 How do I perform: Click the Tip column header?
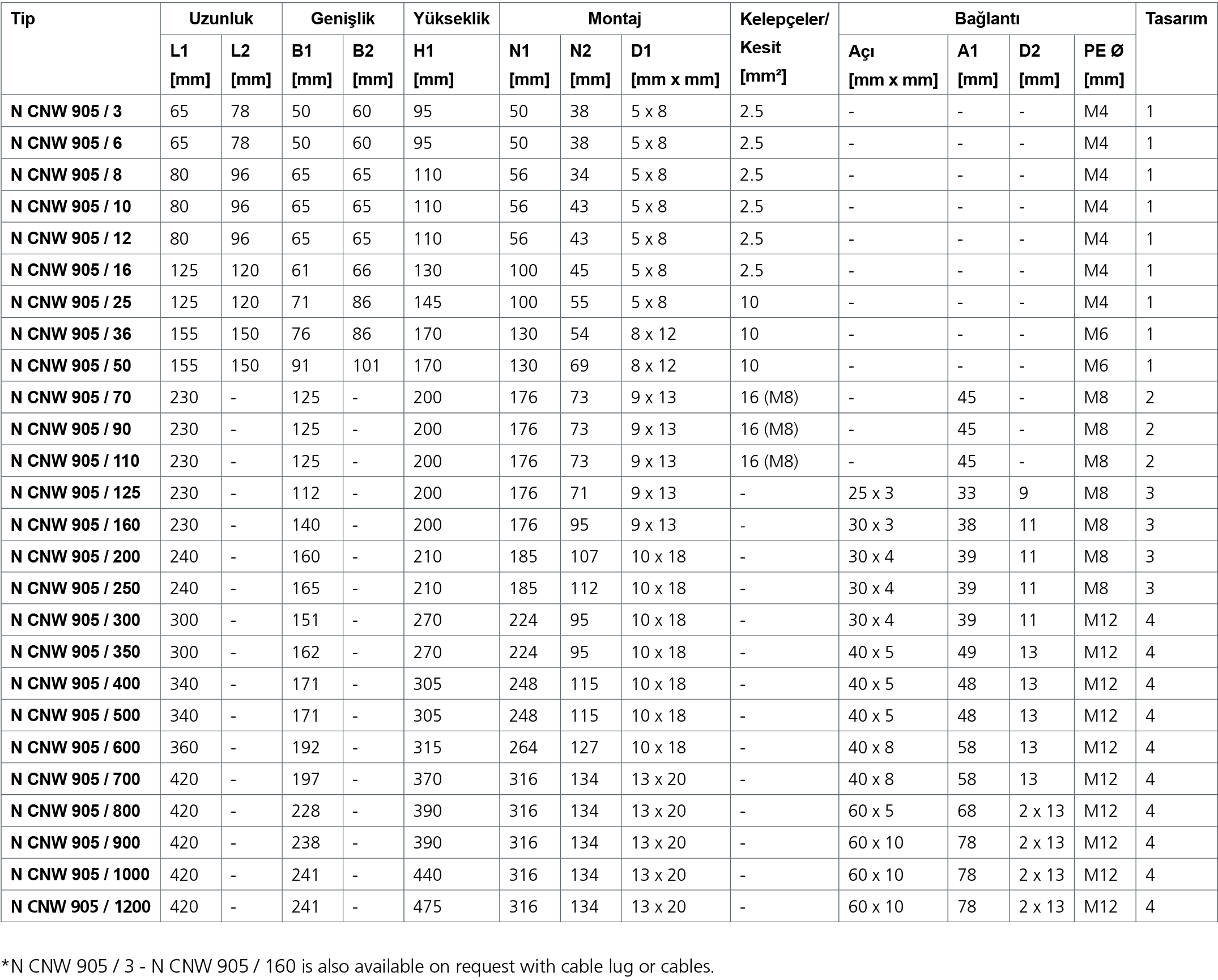[23, 19]
